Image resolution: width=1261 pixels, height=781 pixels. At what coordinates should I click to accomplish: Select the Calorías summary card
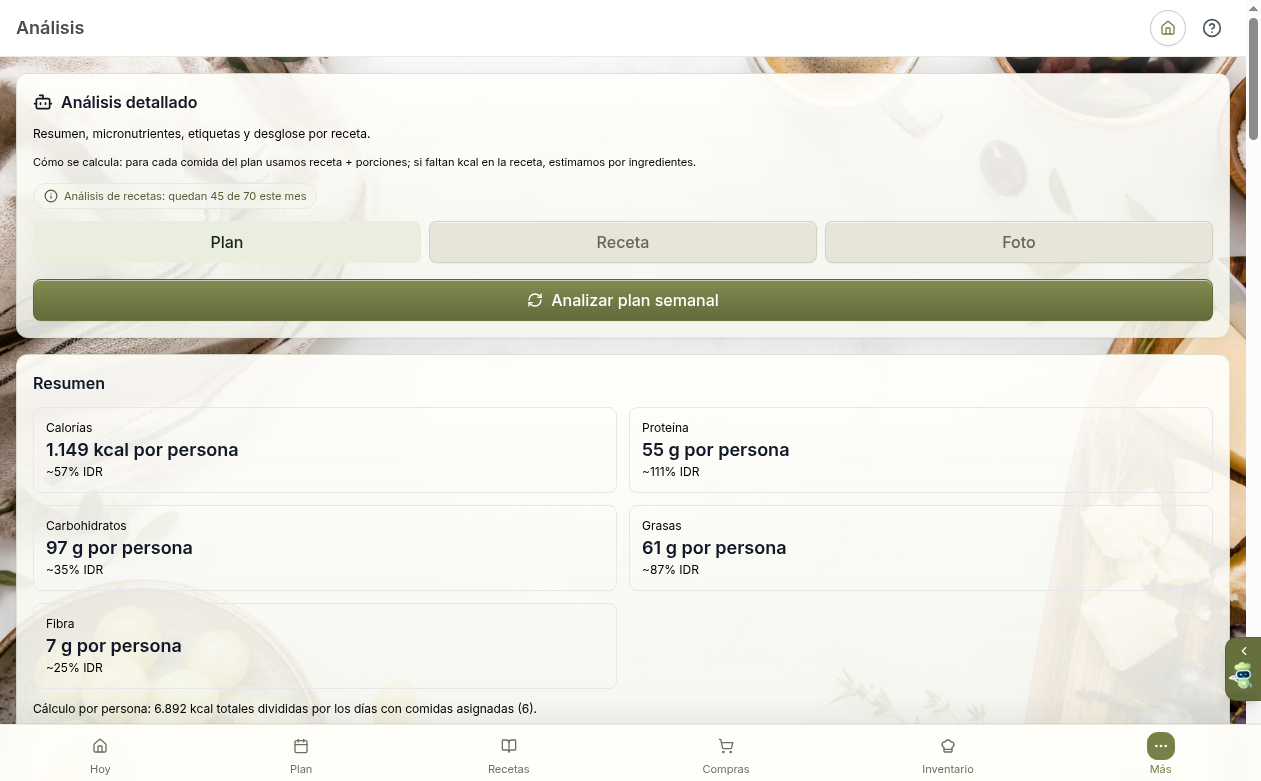(x=325, y=450)
